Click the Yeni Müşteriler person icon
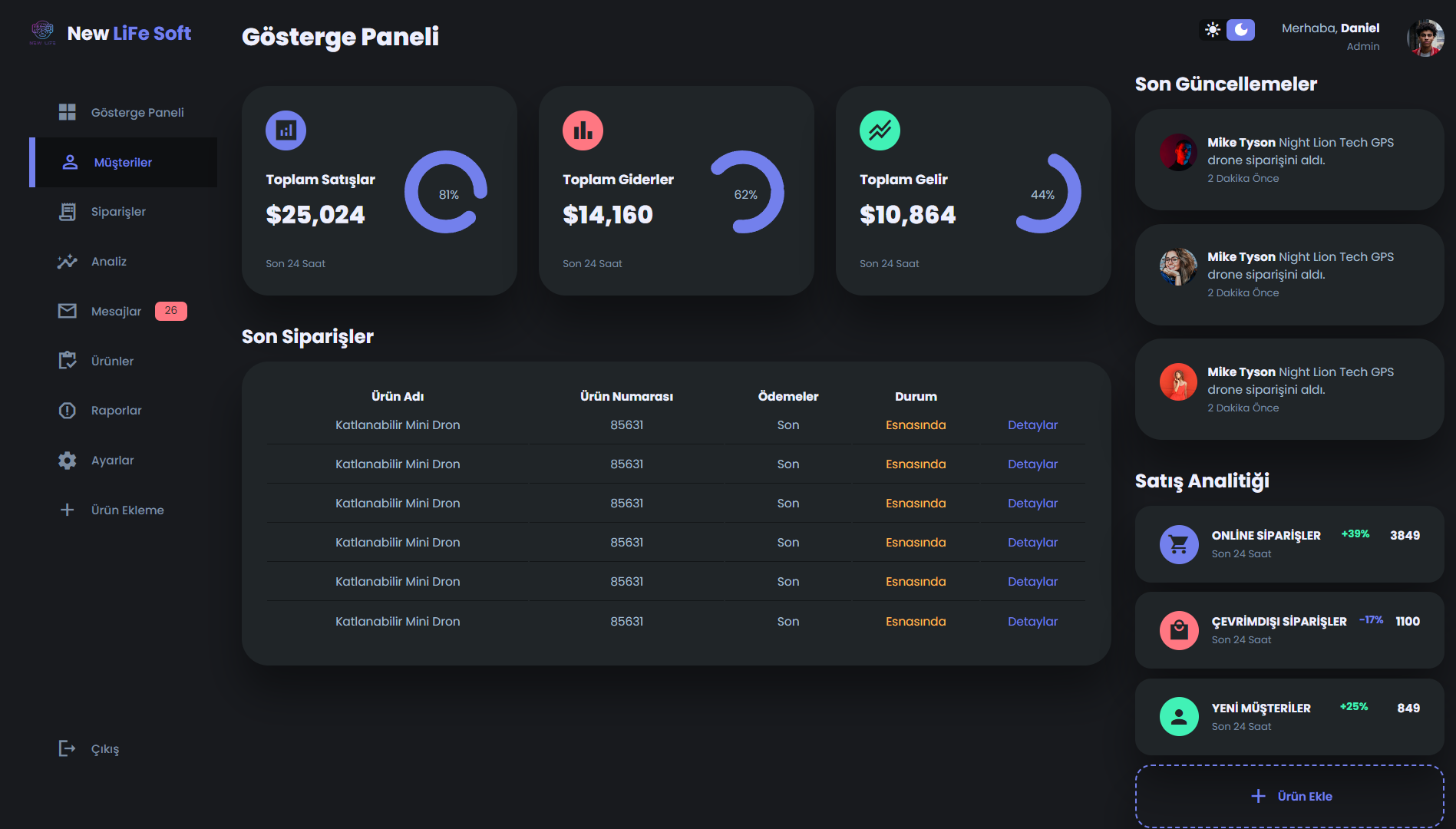Viewport: 1456px width, 829px height. (1179, 716)
